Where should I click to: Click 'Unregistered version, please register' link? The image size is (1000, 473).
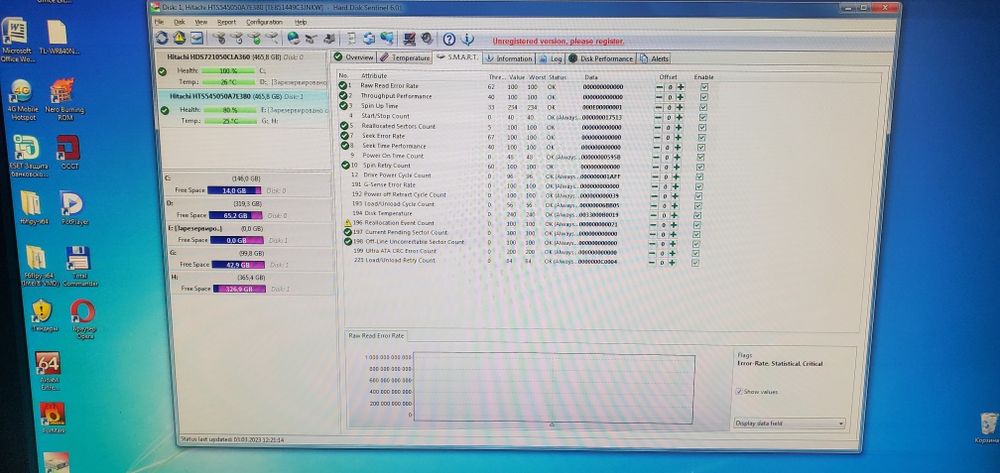point(558,41)
